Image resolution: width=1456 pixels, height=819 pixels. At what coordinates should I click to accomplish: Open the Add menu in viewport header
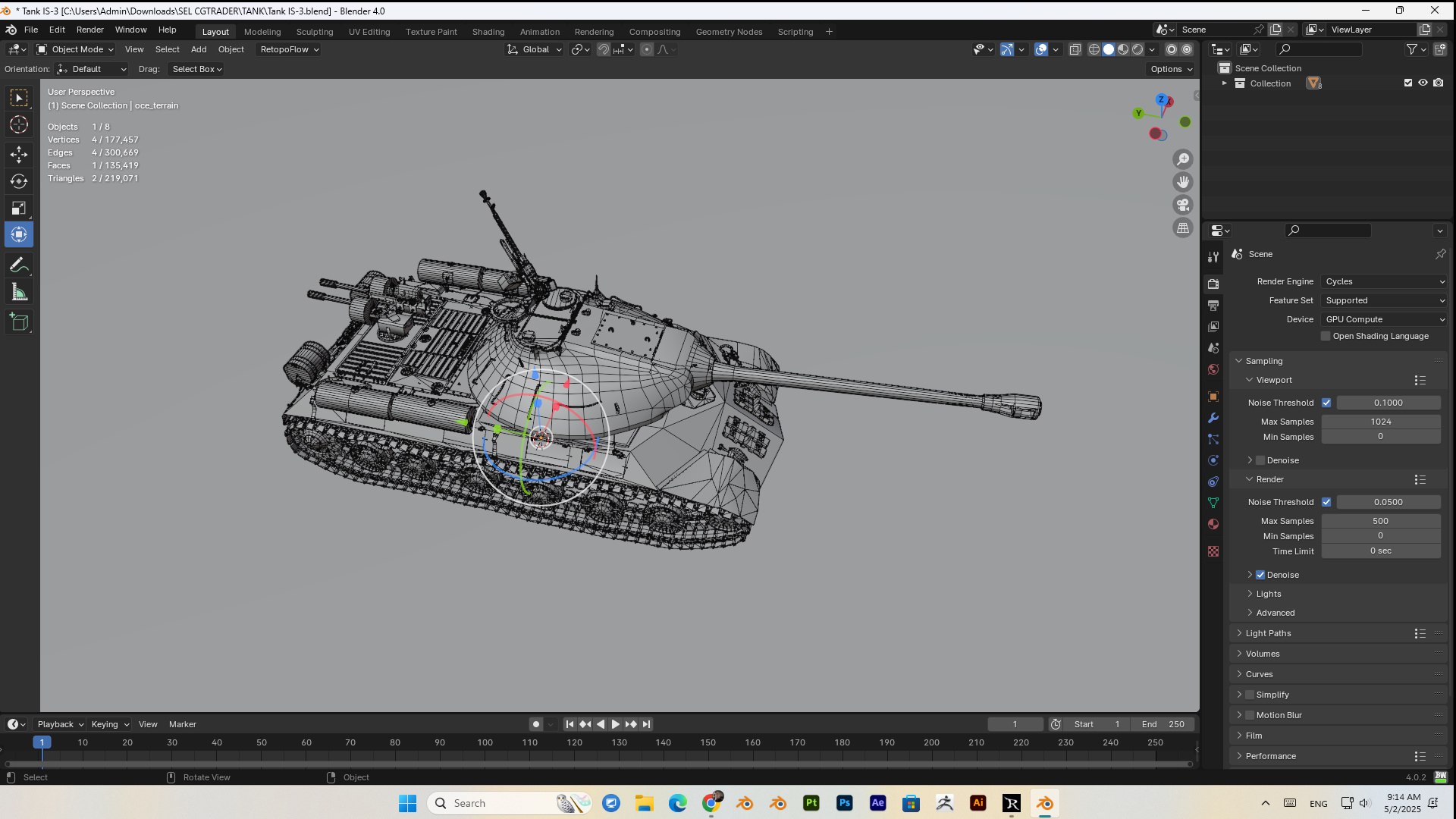199,49
